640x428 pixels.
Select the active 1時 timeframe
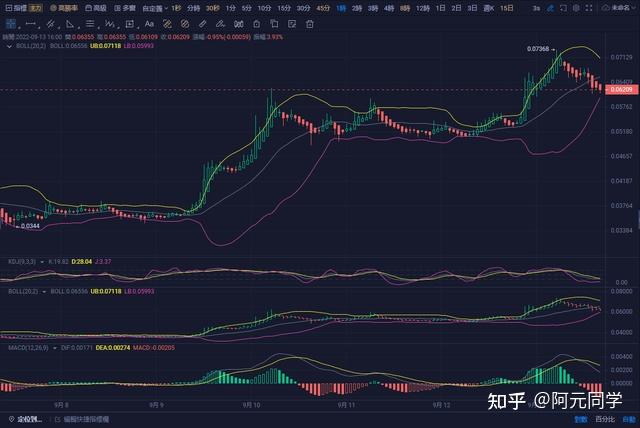[x=341, y=8]
